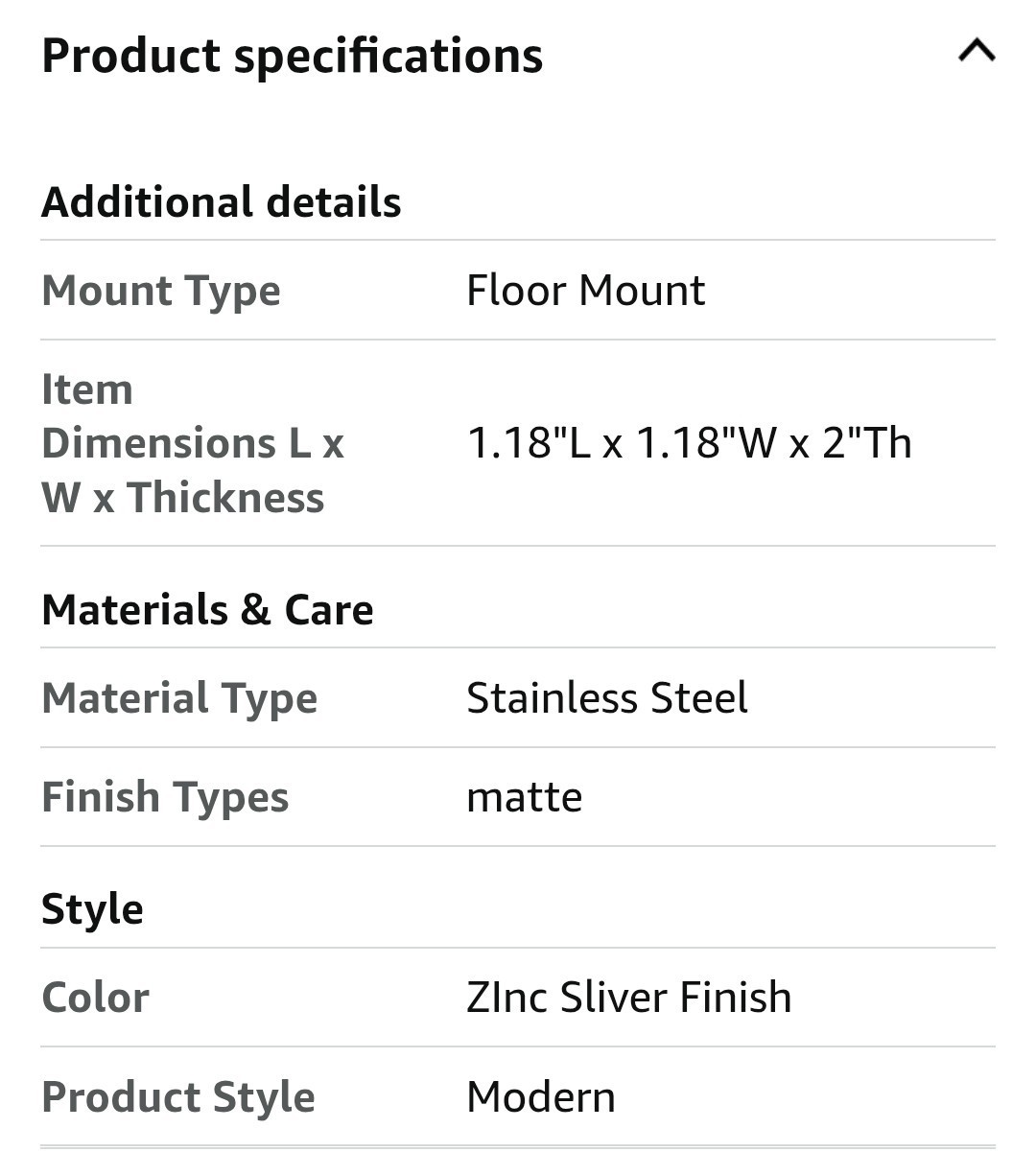Select the matte finish value
This screenshot has width=1036, height=1152.
click(x=524, y=797)
